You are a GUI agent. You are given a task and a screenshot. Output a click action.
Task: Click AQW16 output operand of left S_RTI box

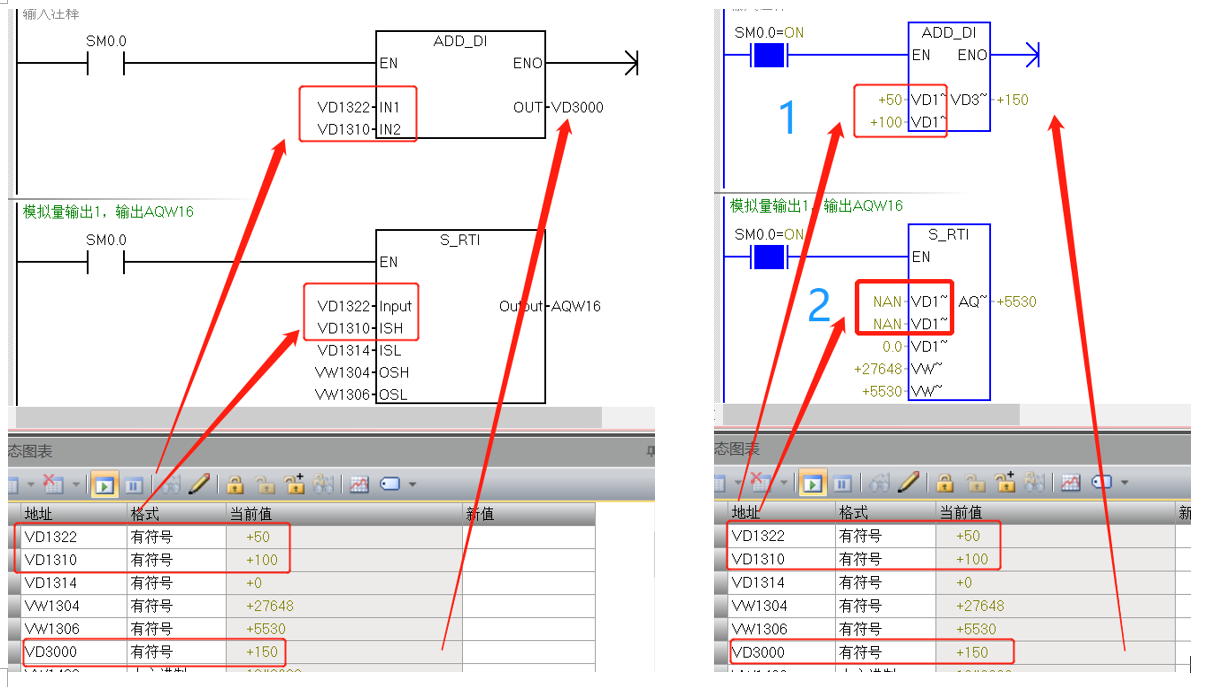click(x=576, y=306)
